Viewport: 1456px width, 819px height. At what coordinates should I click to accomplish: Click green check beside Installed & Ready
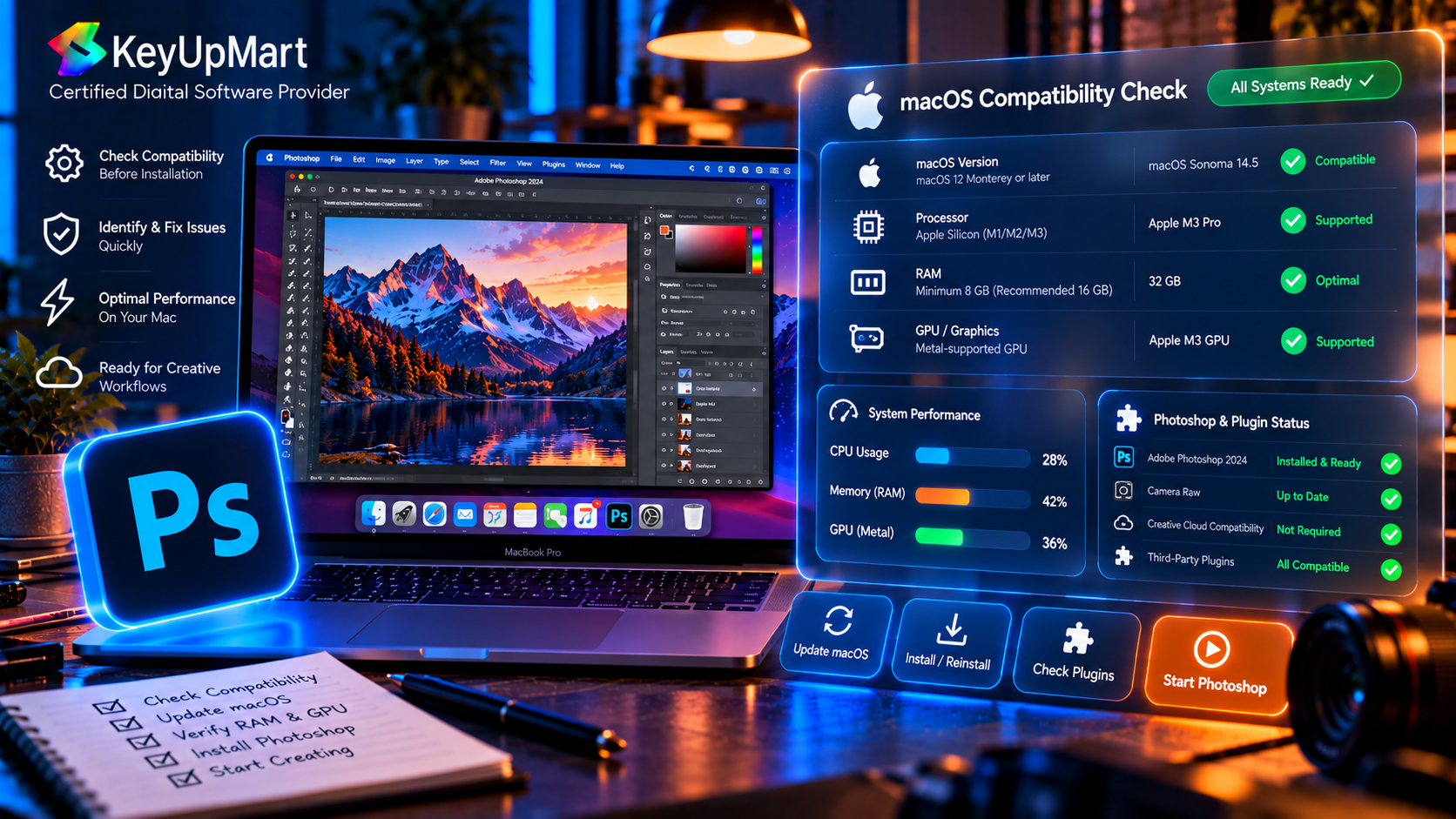tap(1391, 464)
